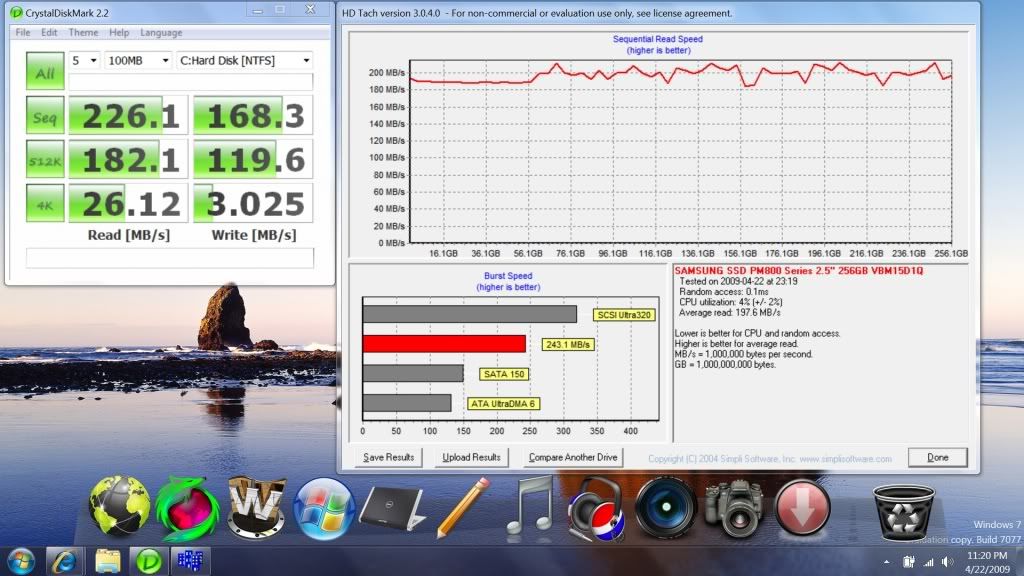
Task: Click the Seq read value 226.1
Action: coord(128,115)
